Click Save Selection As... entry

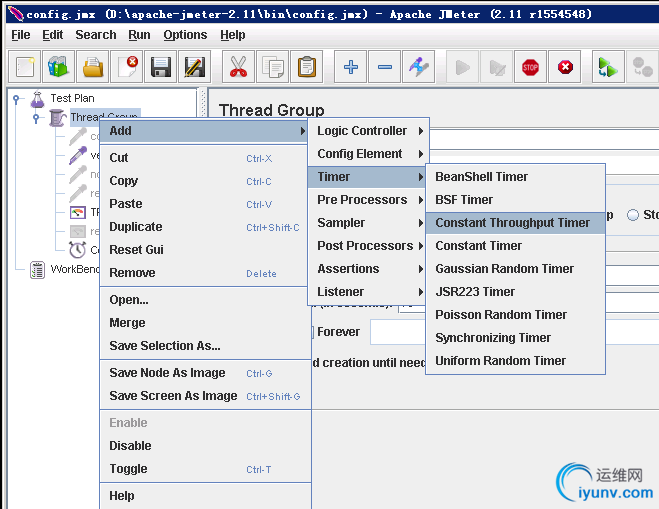(x=206, y=346)
